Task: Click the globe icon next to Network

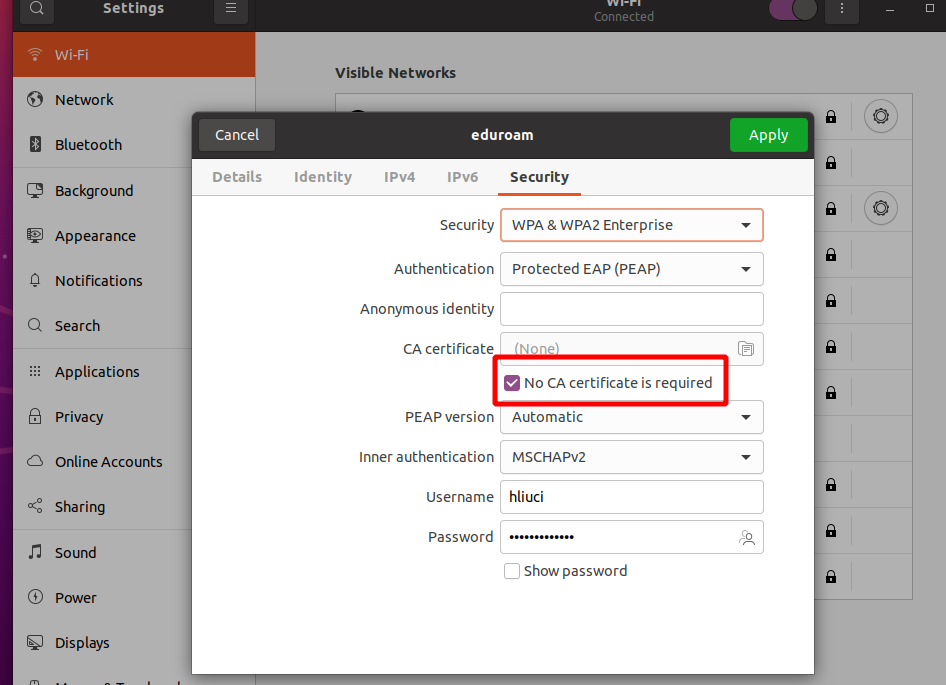Action: pyautogui.click(x=35, y=99)
